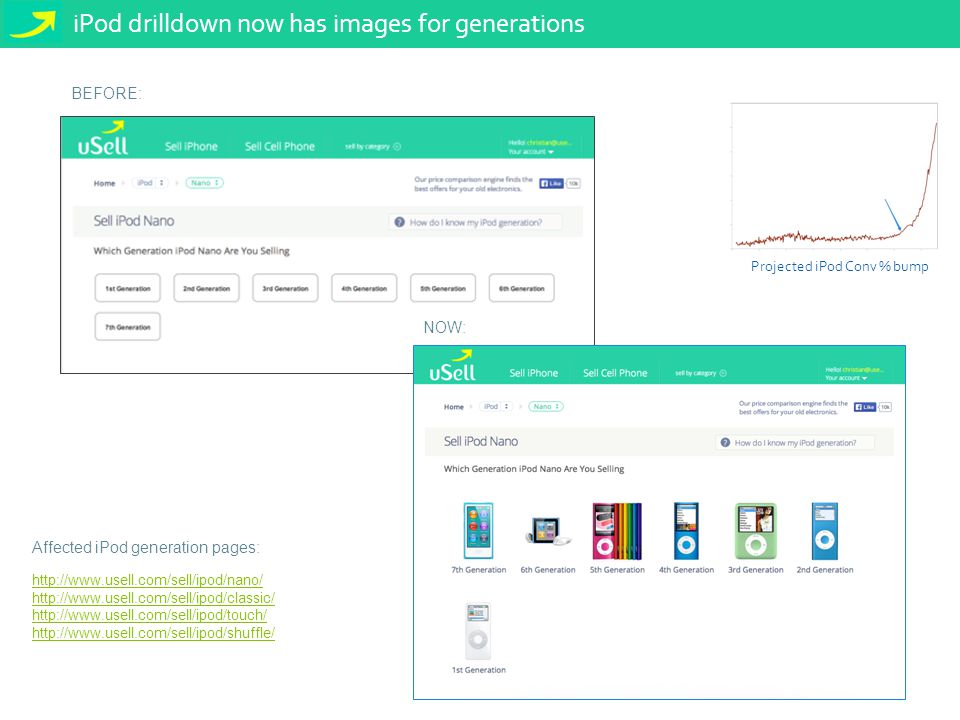Open the Your account menu in the BEFORE screenshot
Image resolution: width=960 pixels, height=720 pixels.
[x=531, y=151]
